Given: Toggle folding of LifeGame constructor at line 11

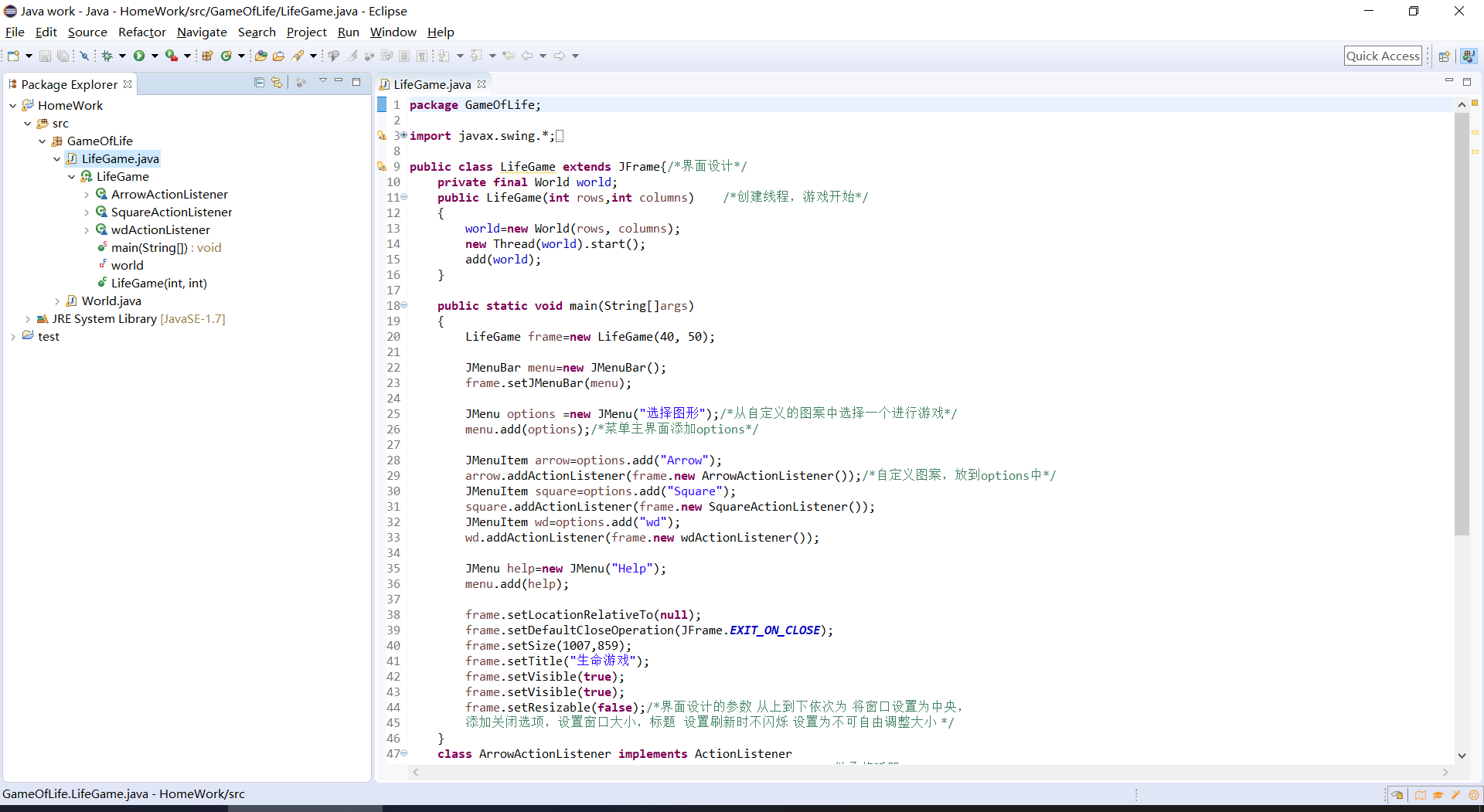Looking at the screenshot, I should pos(403,197).
